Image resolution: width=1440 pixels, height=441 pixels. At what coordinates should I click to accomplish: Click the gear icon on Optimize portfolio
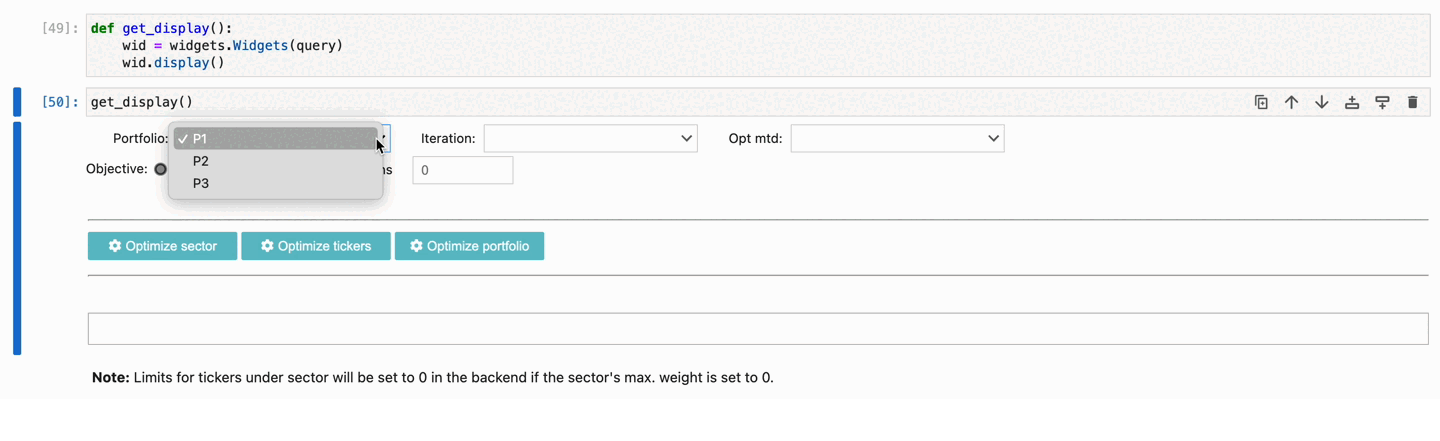click(416, 246)
